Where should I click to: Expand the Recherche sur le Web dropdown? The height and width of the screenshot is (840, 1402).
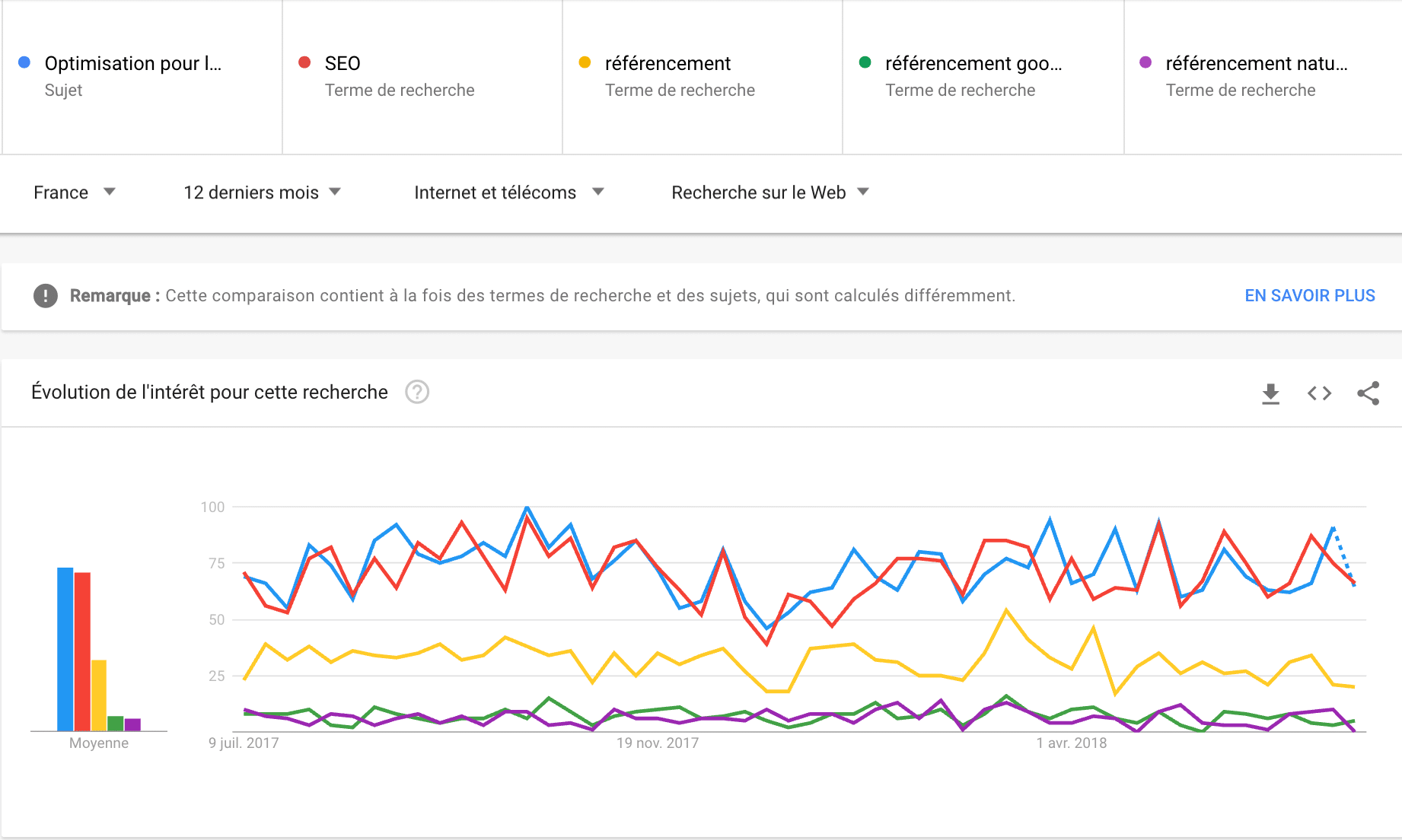click(x=770, y=192)
